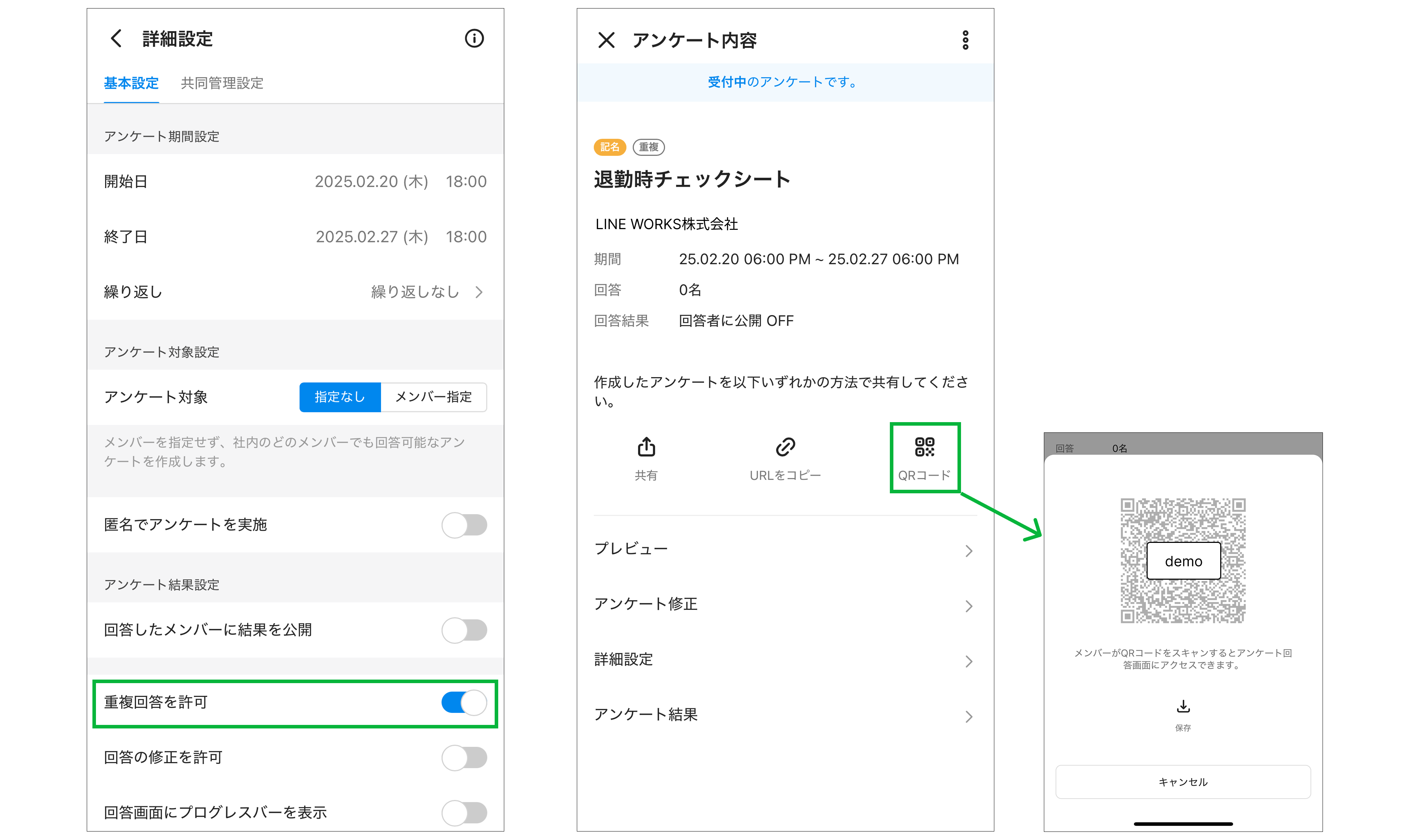Enable 匿名でアンケートを実施 toggle
Image resolution: width=1404 pixels, height=840 pixels.
pyautogui.click(x=464, y=525)
